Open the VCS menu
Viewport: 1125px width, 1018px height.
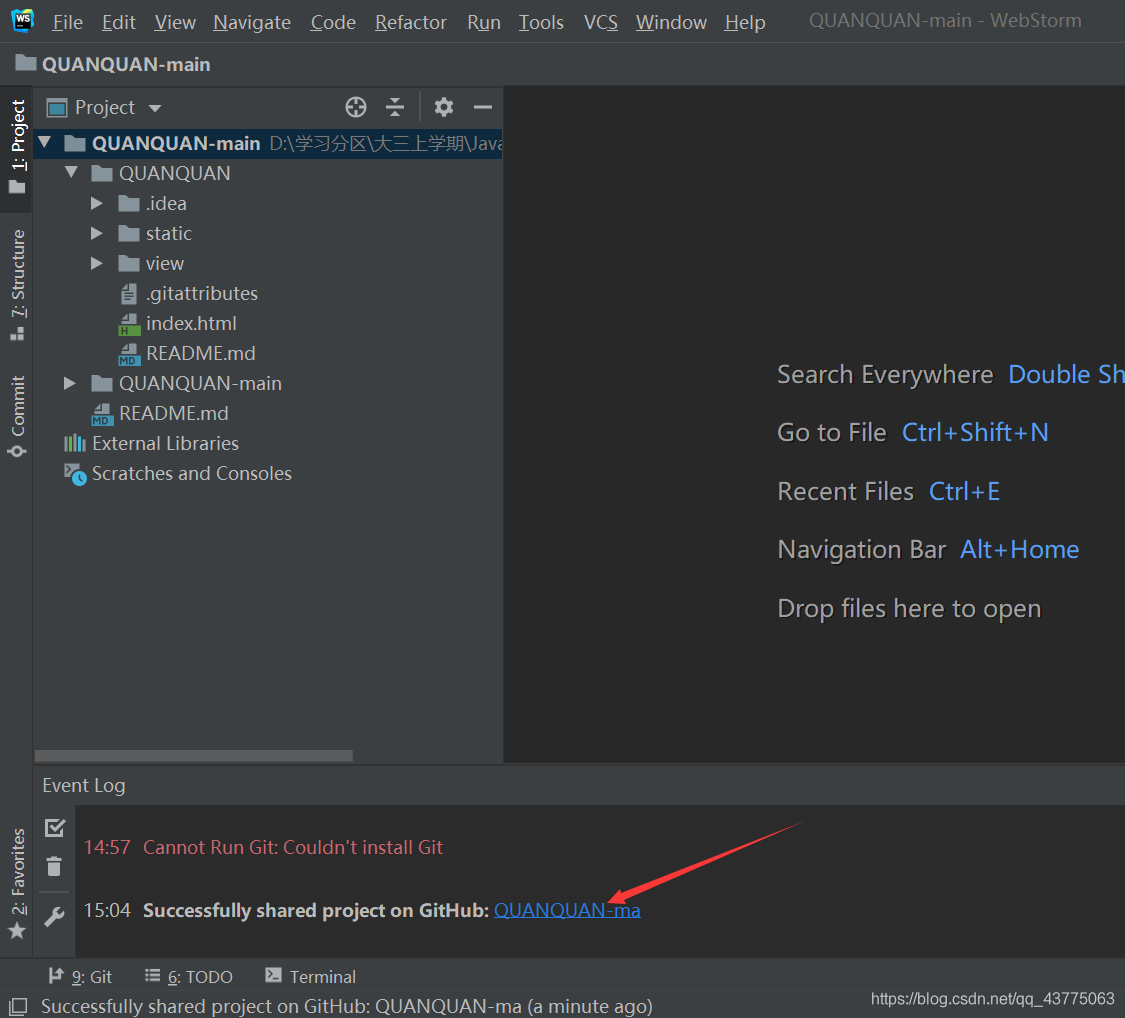tap(601, 22)
